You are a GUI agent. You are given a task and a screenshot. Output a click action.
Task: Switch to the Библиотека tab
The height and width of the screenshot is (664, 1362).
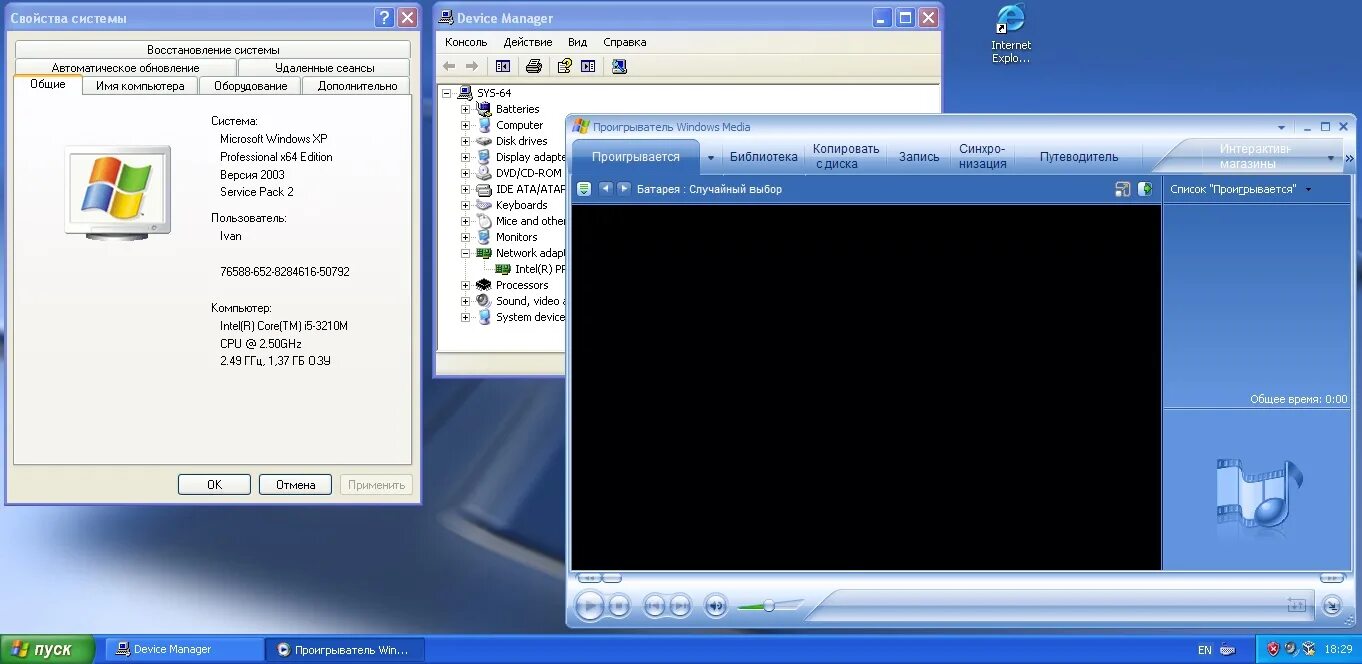(x=764, y=157)
